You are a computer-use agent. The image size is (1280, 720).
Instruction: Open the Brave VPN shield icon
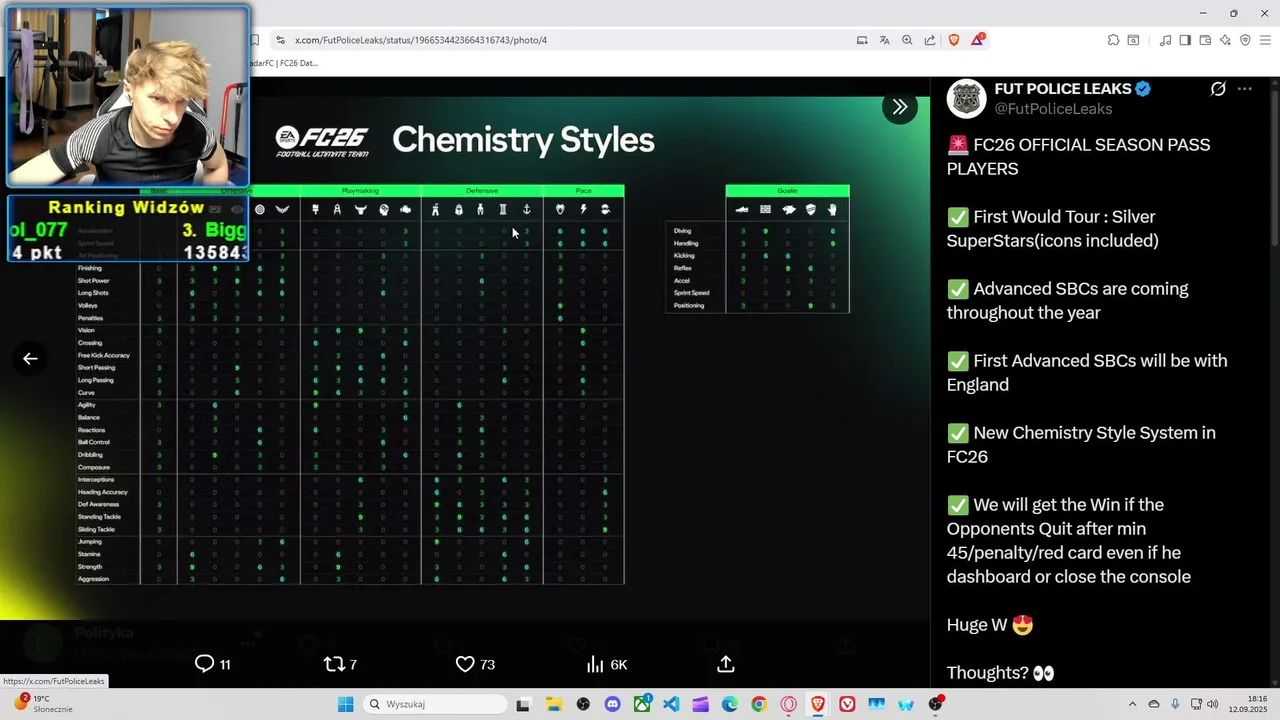[1245, 40]
